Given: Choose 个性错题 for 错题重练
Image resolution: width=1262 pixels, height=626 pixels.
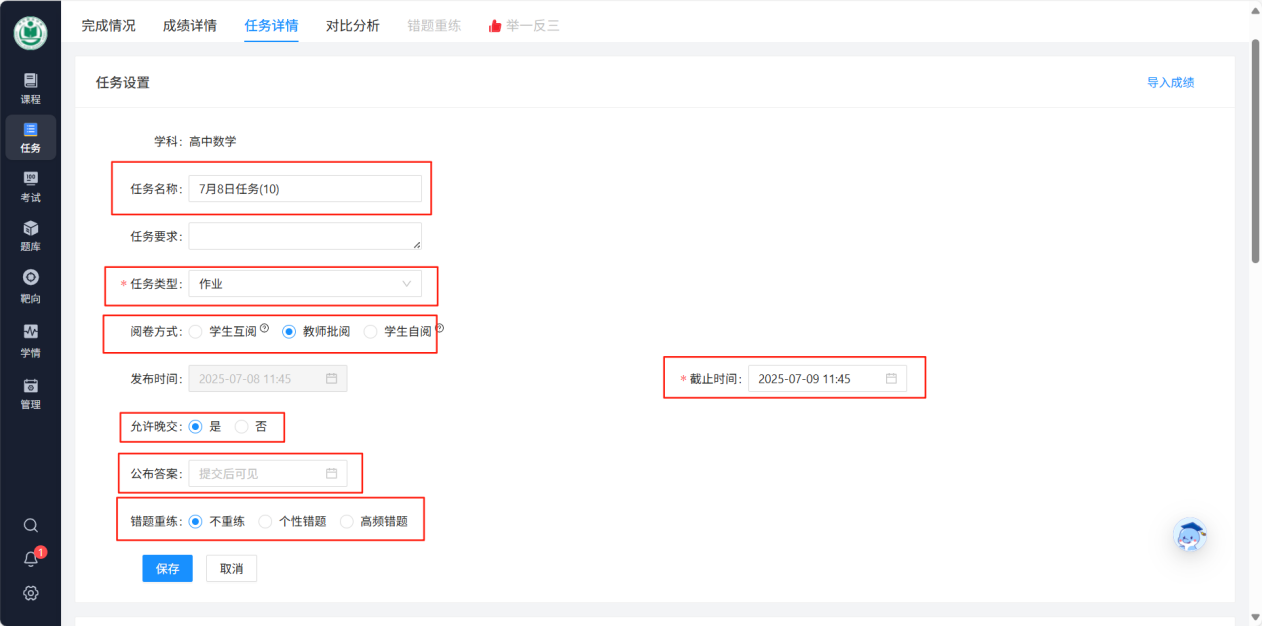Looking at the screenshot, I should [x=265, y=521].
